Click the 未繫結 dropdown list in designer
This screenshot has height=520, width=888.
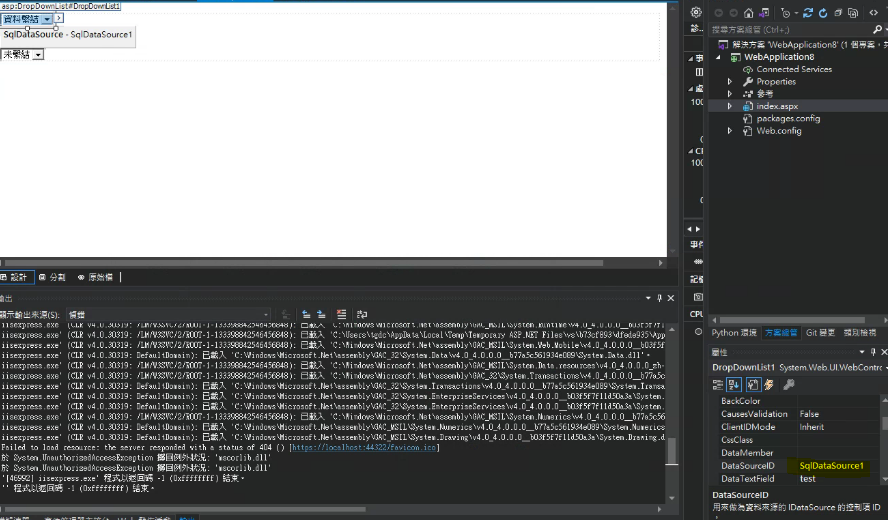point(23,54)
